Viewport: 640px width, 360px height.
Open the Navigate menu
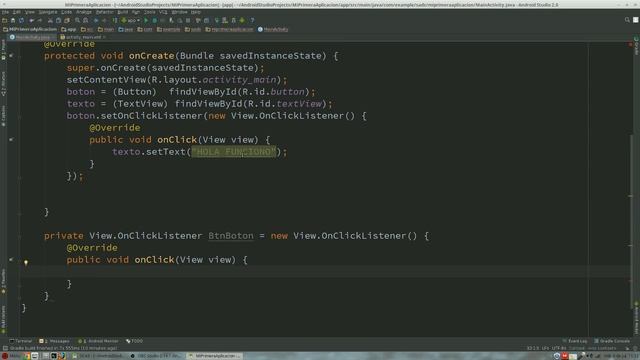coord(48,12)
